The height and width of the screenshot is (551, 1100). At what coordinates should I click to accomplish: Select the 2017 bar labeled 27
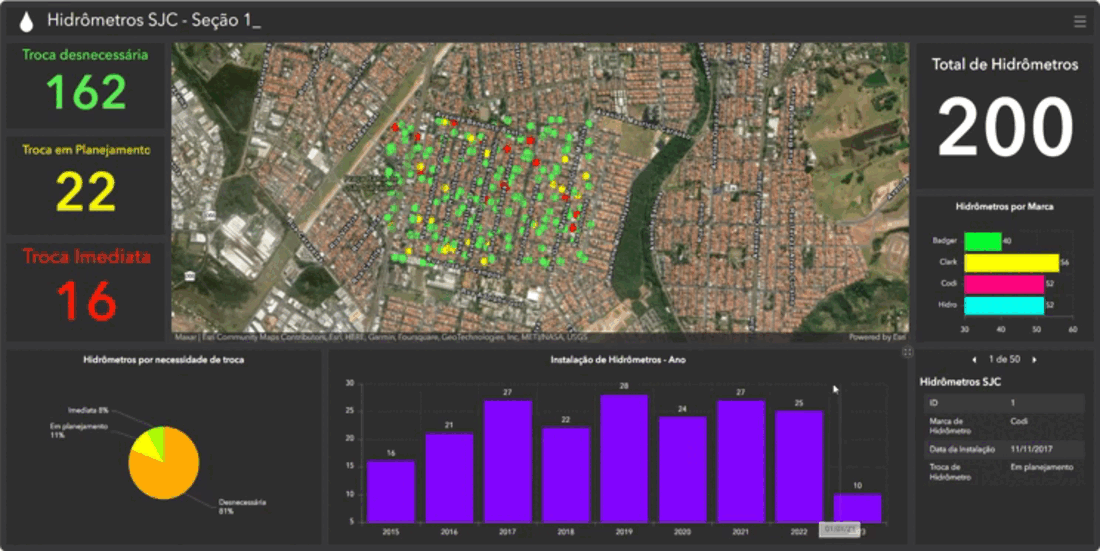click(507, 461)
